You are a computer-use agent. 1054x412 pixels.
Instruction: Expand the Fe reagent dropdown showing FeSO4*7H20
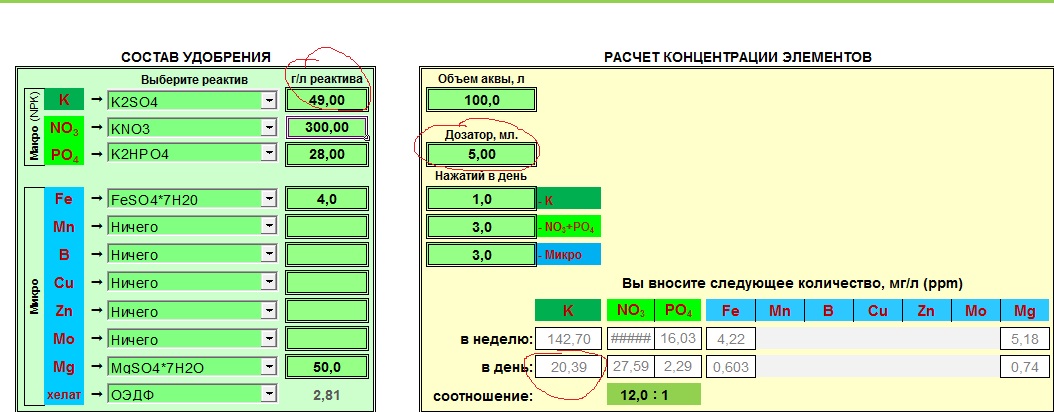(268, 199)
